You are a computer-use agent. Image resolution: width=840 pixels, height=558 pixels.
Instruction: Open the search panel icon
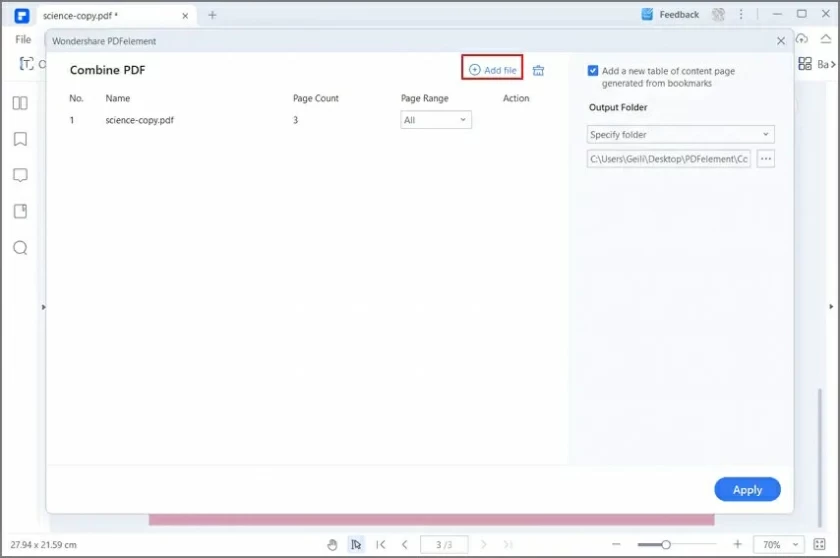20,247
